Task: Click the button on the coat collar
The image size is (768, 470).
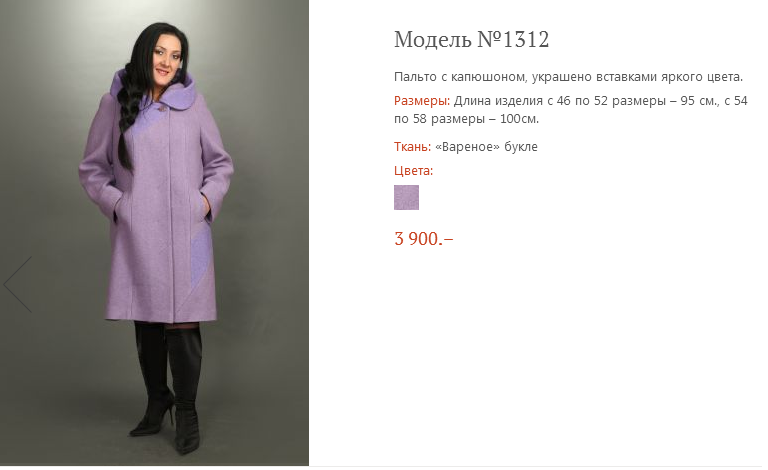Action: 160,107
